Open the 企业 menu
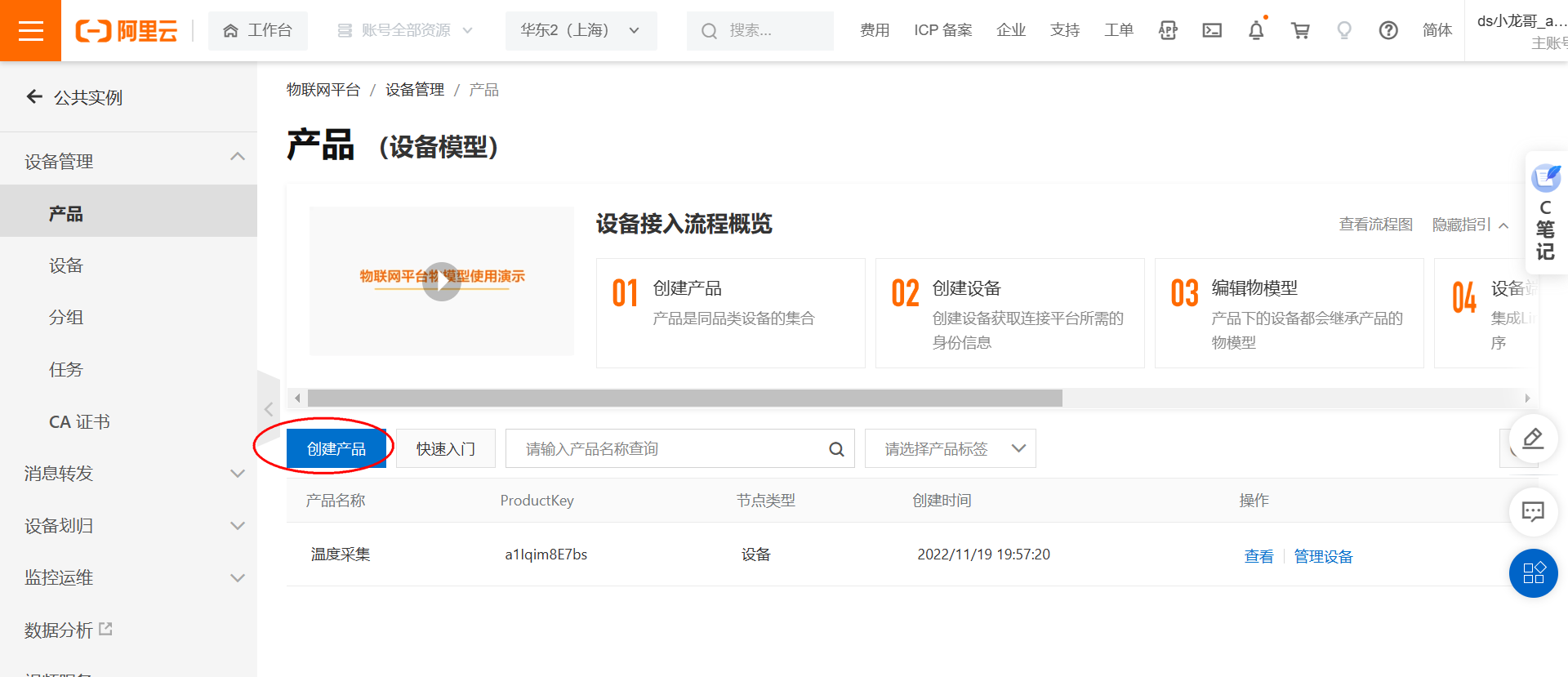 (x=1011, y=30)
